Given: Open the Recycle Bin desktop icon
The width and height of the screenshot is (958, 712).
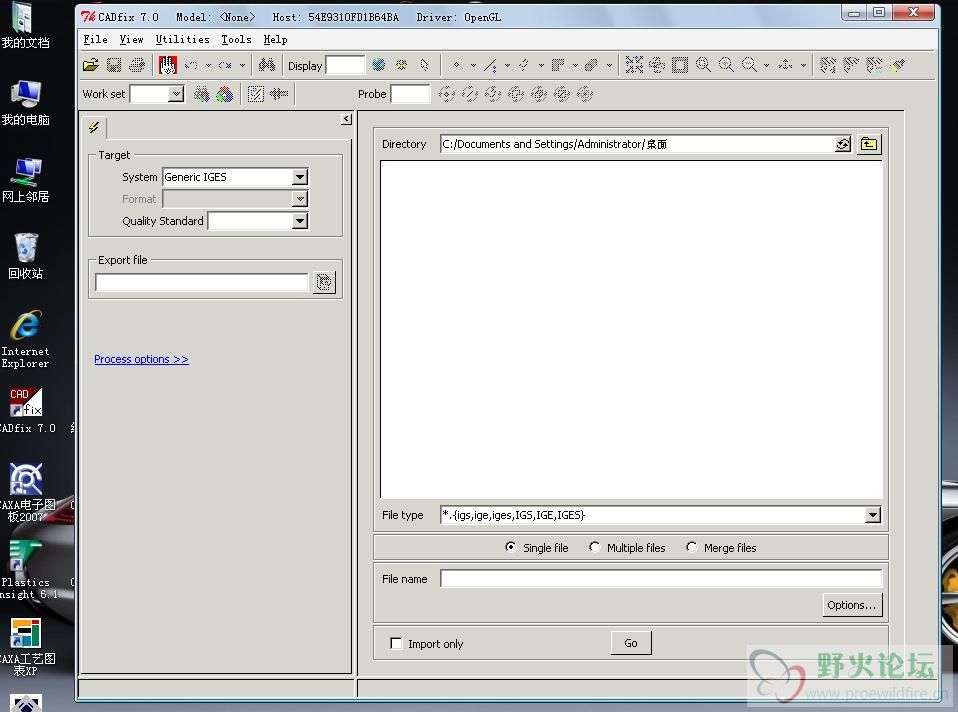Looking at the screenshot, I should tap(26, 255).
